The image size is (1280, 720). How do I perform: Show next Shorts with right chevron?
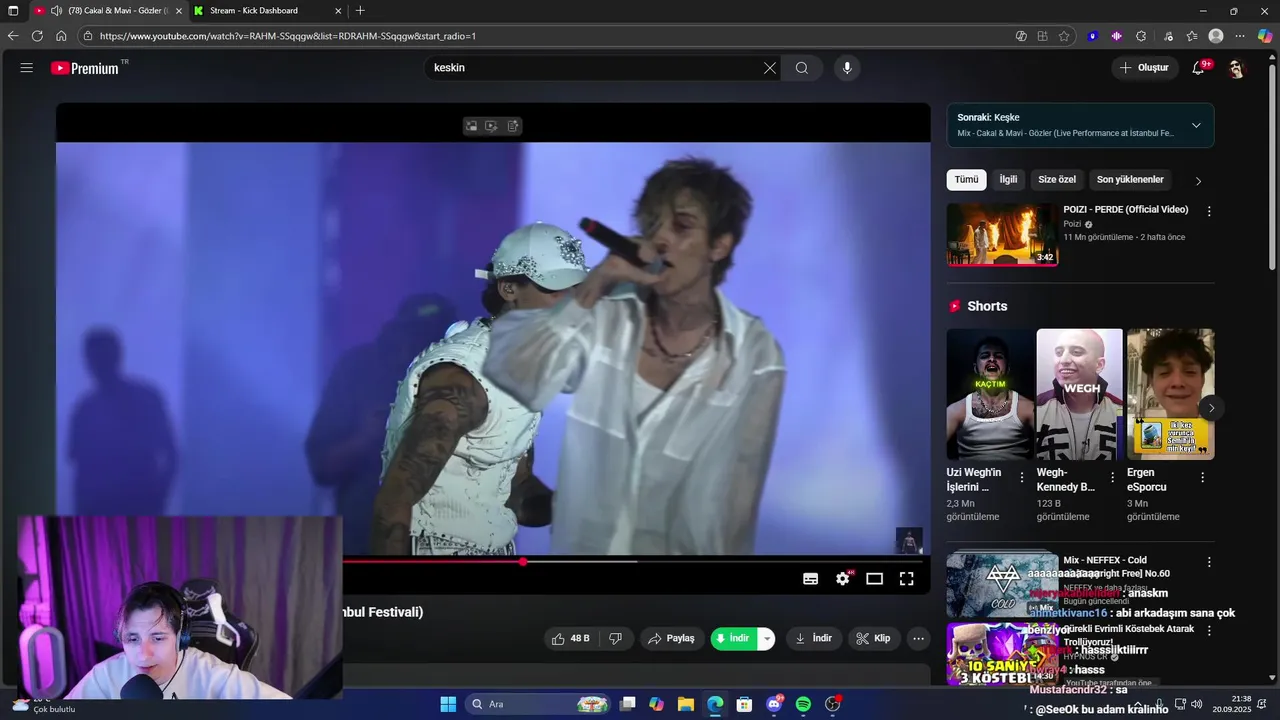1211,408
